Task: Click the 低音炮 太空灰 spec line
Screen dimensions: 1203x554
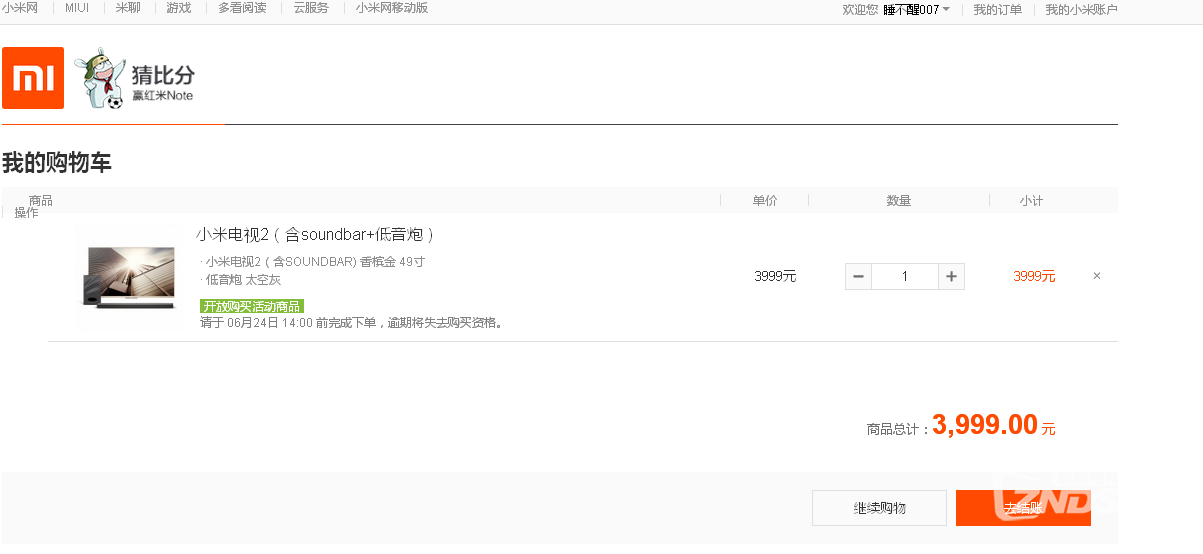Action: pyautogui.click(x=241, y=280)
